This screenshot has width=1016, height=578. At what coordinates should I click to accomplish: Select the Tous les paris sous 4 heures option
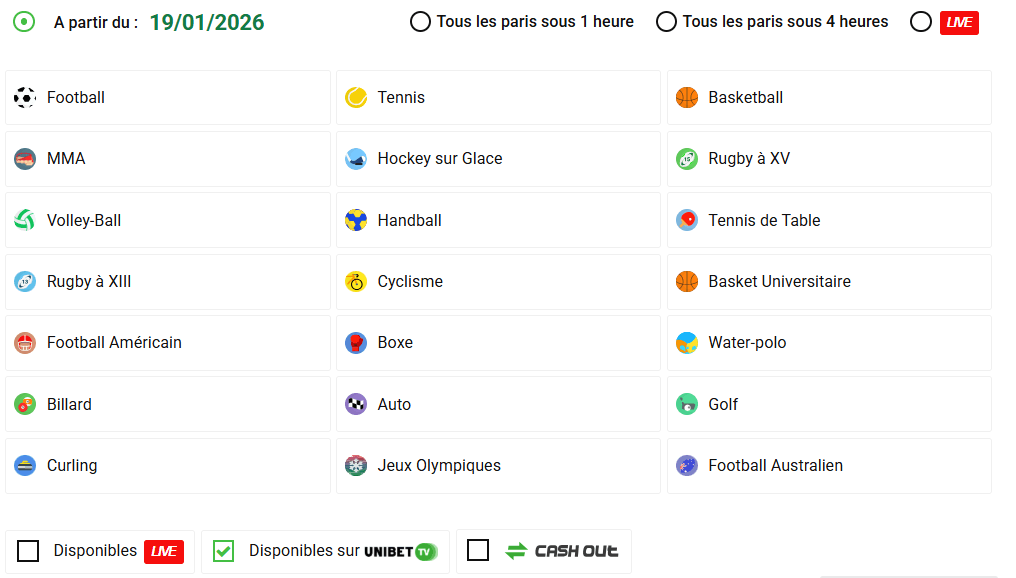666,21
